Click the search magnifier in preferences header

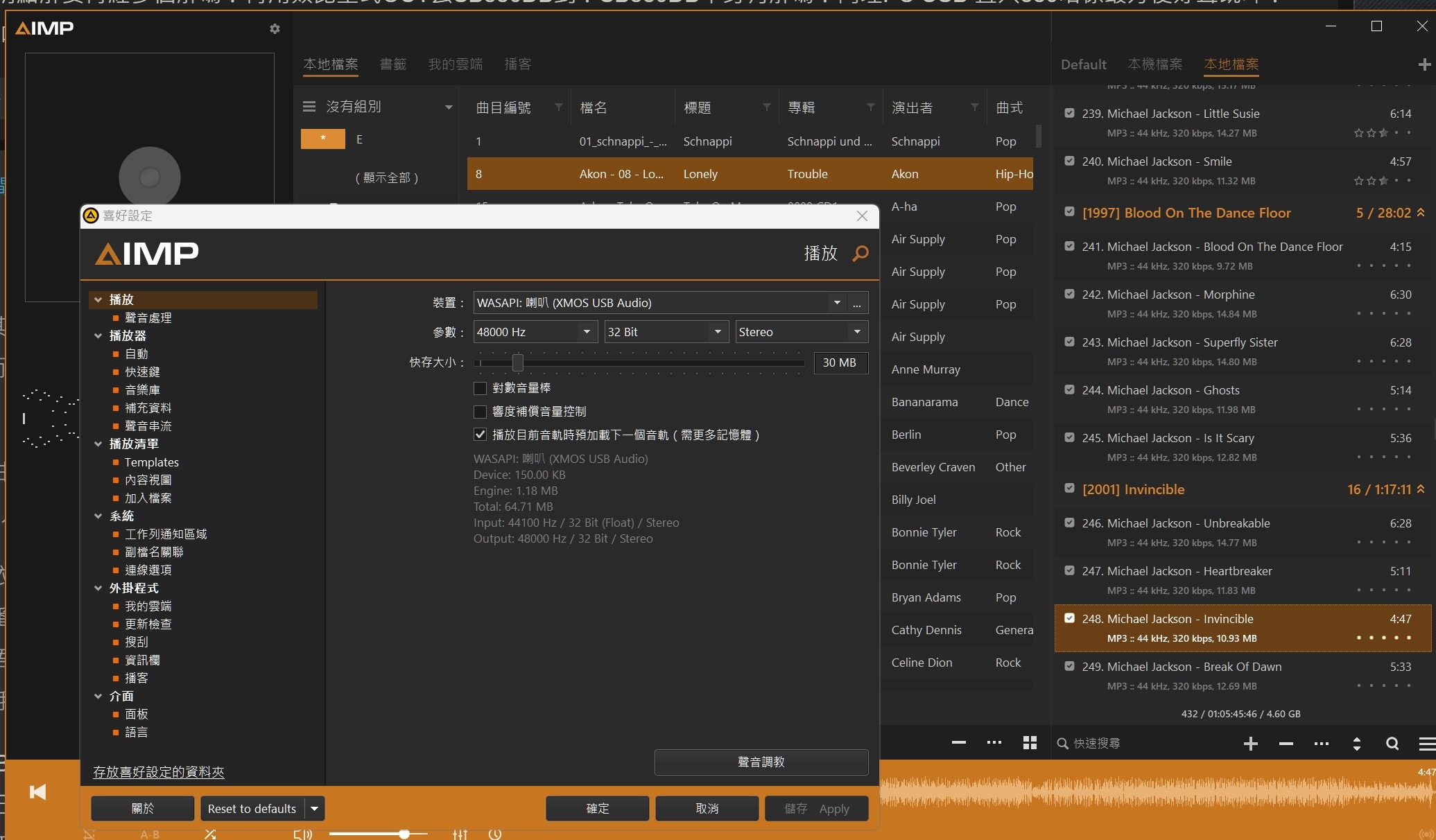860,253
